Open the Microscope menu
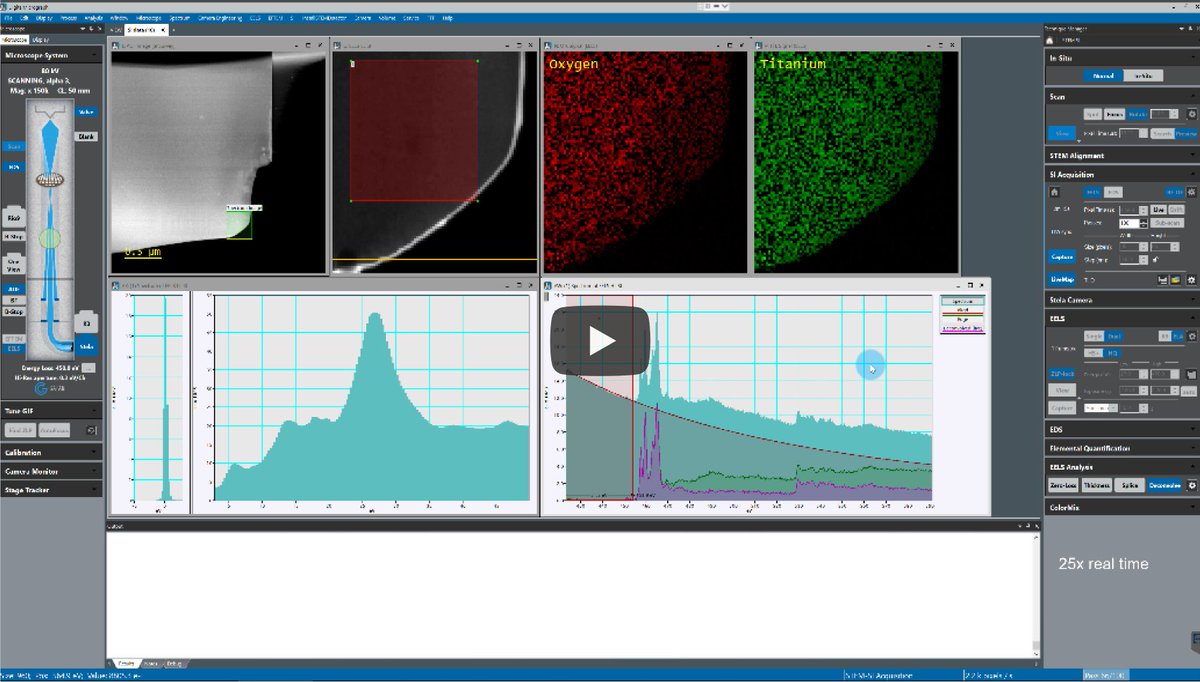This screenshot has width=1200, height=682. pyautogui.click(x=149, y=18)
